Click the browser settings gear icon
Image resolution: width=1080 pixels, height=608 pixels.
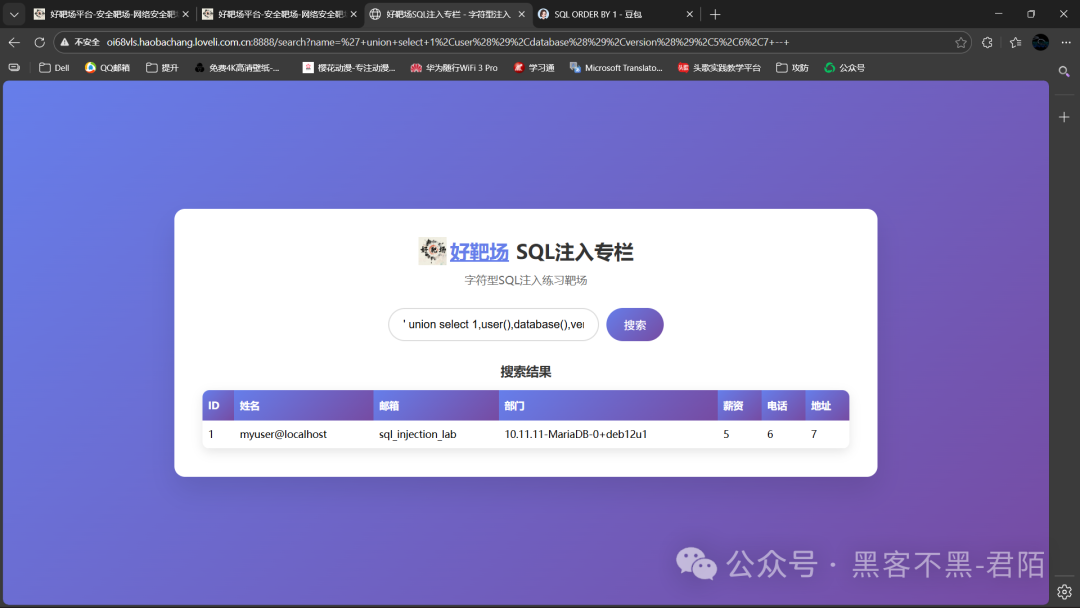click(1064, 591)
